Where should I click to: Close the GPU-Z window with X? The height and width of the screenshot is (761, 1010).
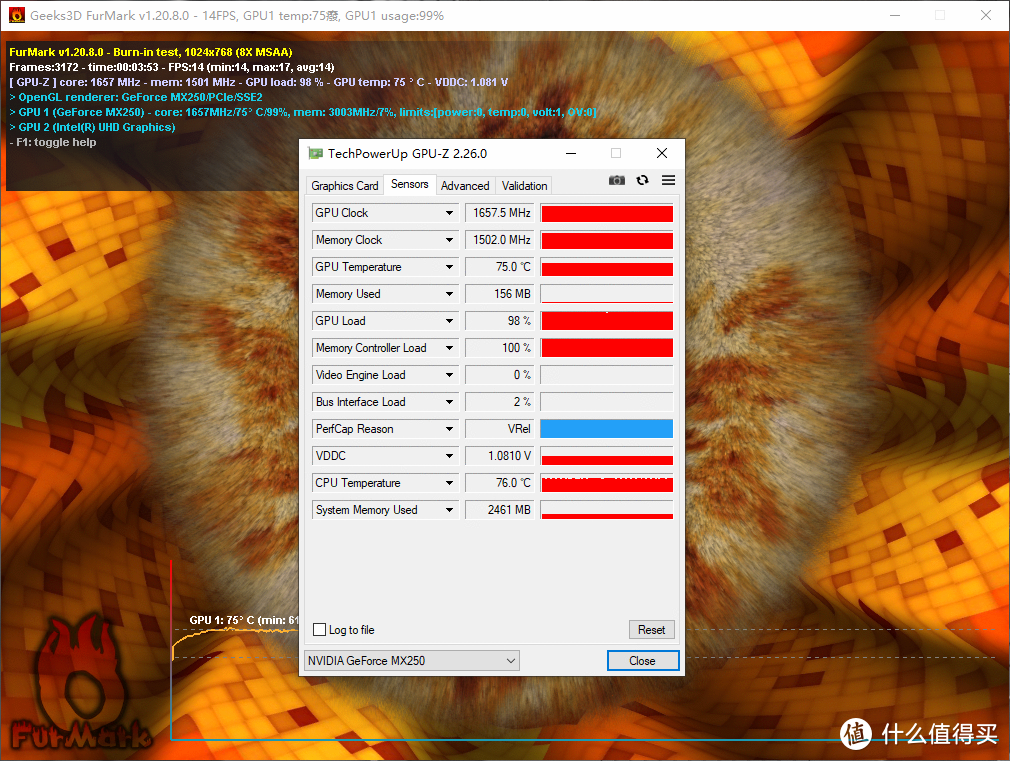tap(662, 153)
